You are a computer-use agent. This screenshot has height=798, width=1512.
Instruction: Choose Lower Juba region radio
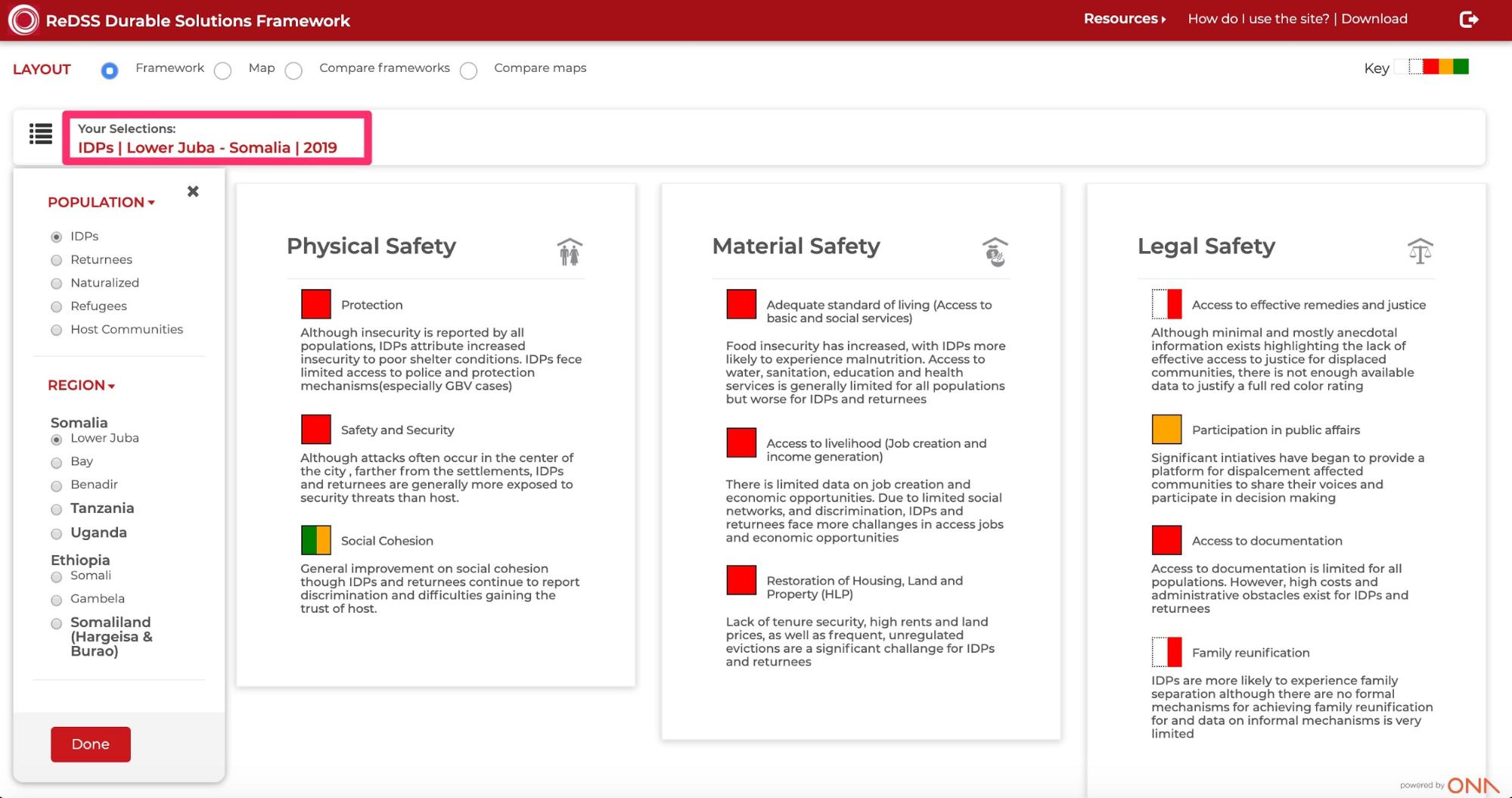click(56, 439)
